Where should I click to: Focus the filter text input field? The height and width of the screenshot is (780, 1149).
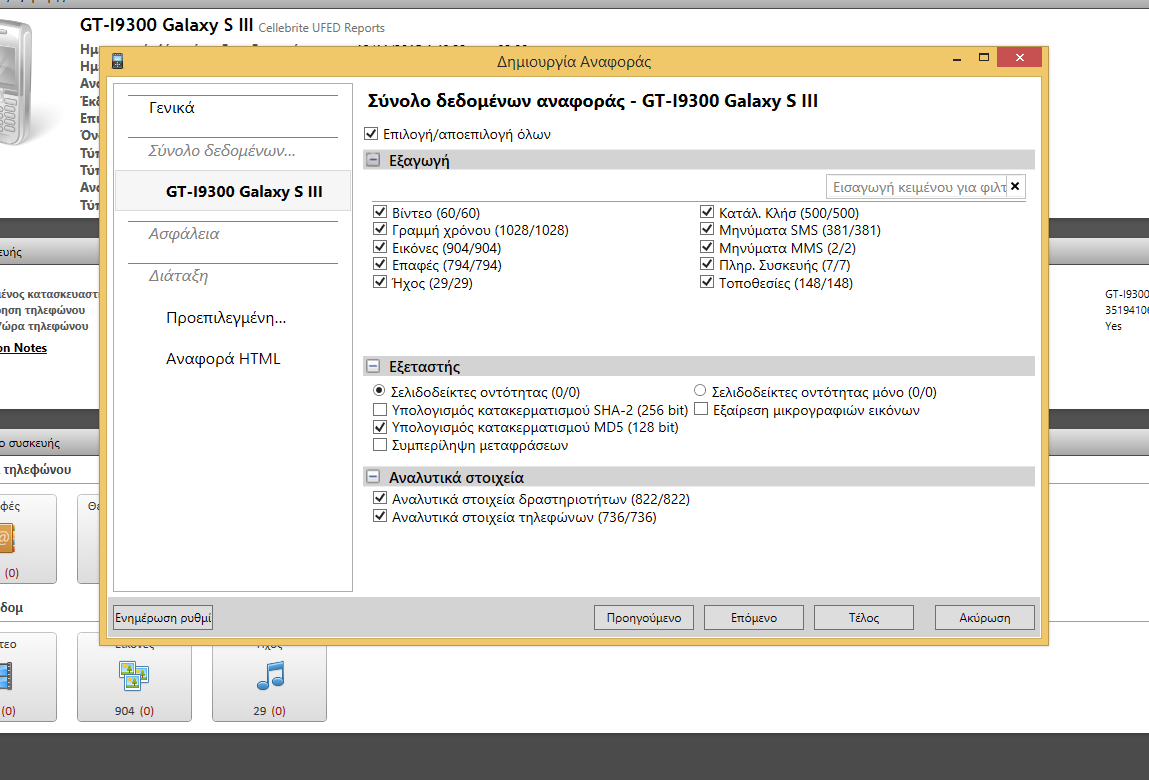point(917,186)
